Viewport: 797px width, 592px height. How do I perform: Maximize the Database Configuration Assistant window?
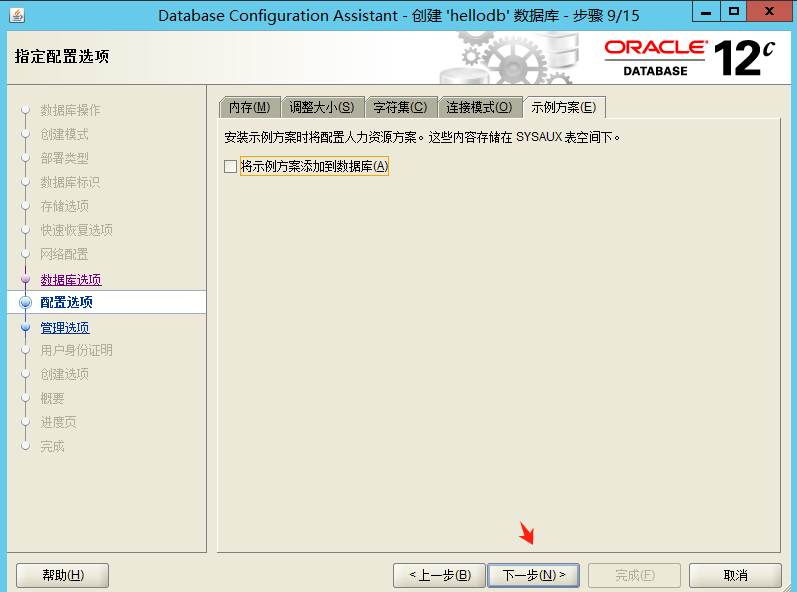click(733, 11)
